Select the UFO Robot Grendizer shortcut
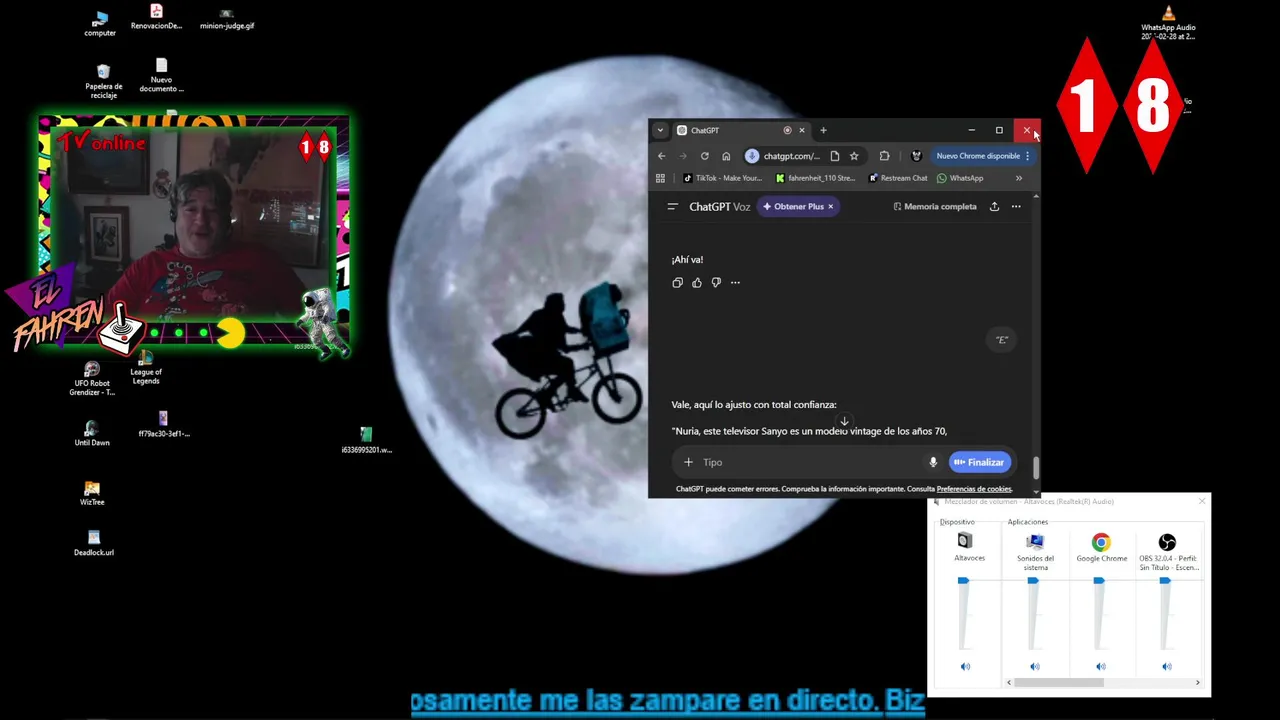This screenshot has width=1280, height=720. [x=92, y=379]
